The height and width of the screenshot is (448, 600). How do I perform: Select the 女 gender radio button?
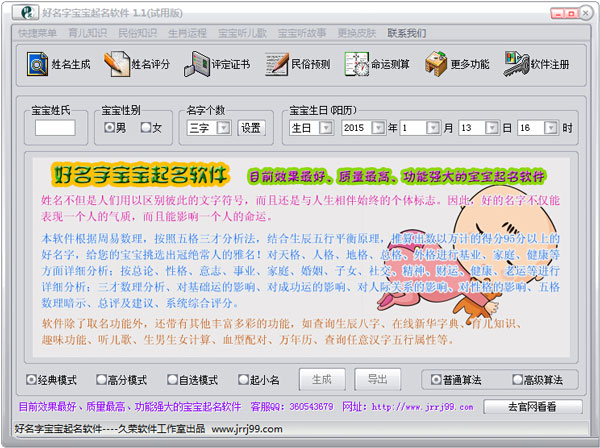pos(146,128)
